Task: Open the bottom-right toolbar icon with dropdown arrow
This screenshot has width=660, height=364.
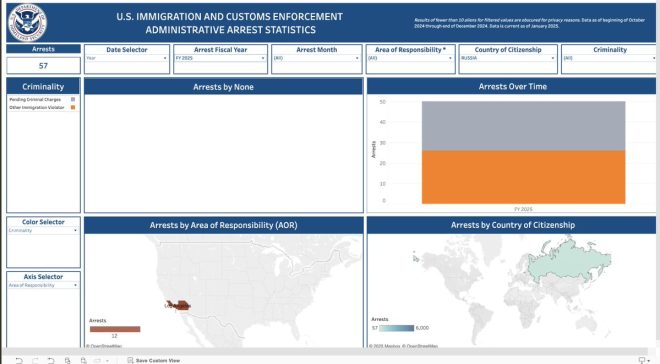Action: coord(644,360)
